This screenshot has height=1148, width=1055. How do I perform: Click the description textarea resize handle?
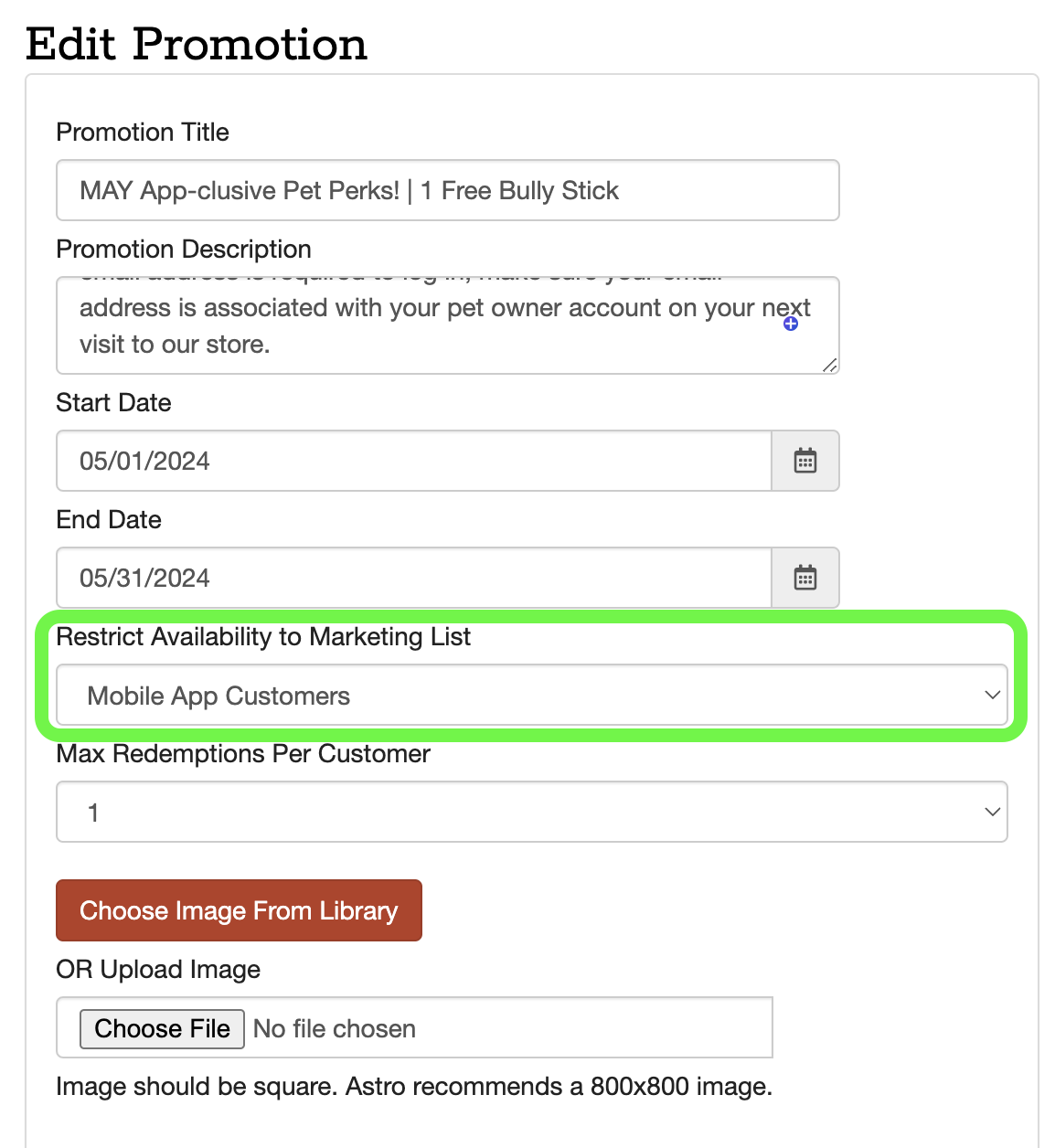pyautogui.click(x=829, y=365)
